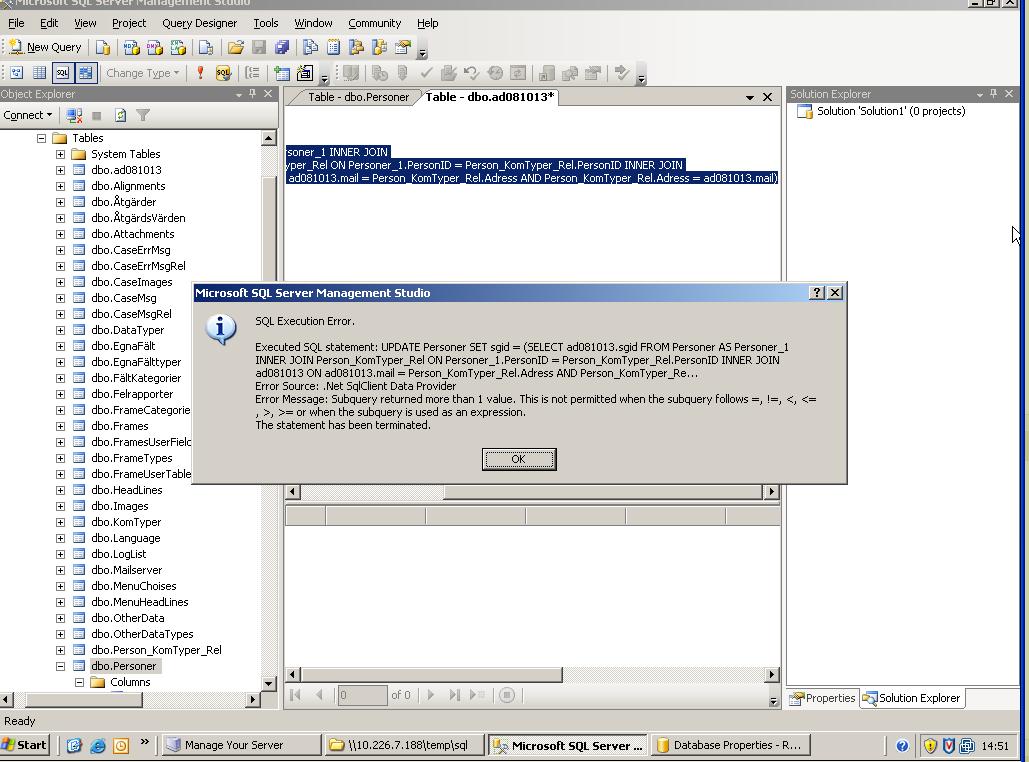The width and height of the screenshot is (1029, 762).
Task: Click the results grid horizontal scrollbar thumb
Action: [x=431, y=675]
